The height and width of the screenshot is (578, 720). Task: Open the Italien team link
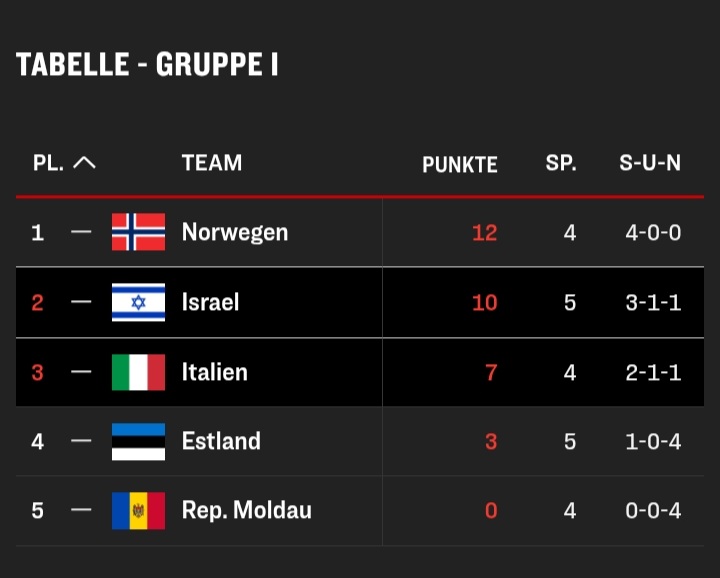coord(214,372)
